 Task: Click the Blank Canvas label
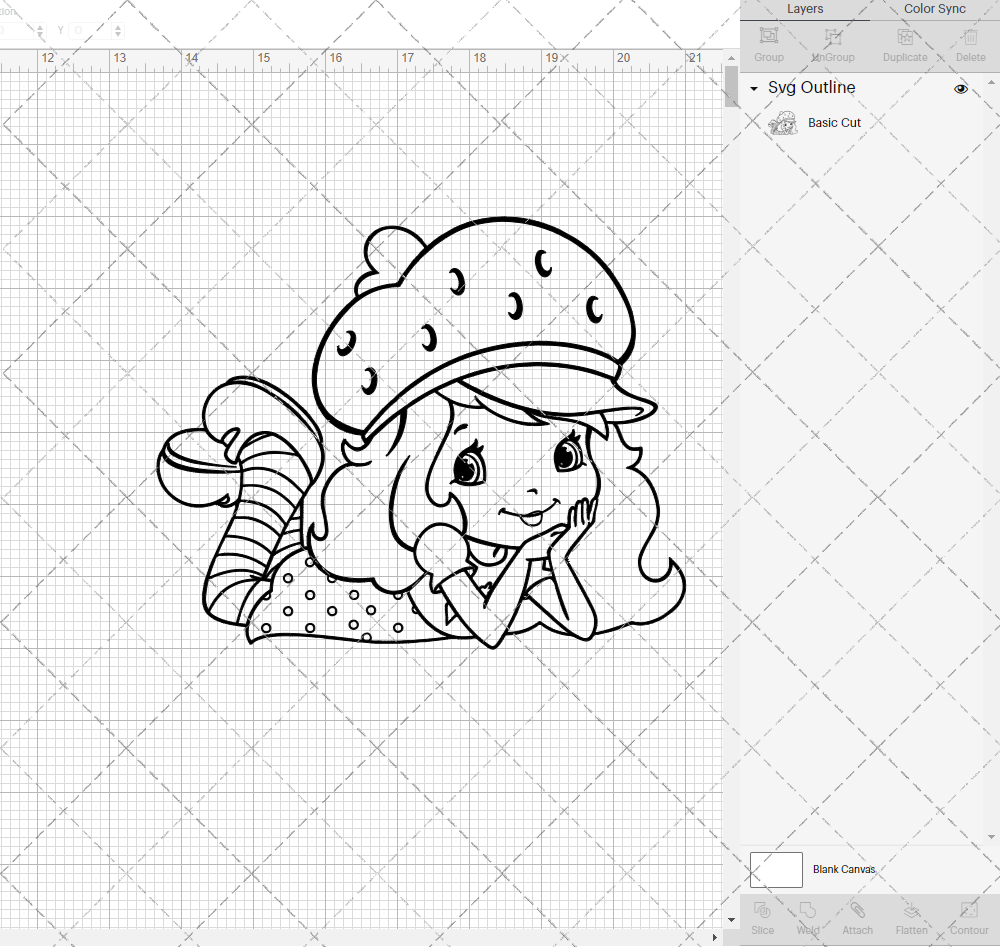[844, 869]
